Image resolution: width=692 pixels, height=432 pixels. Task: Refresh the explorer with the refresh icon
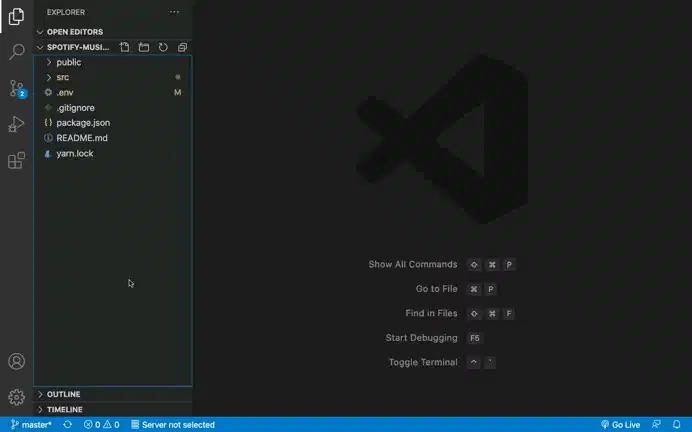pyautogui.click(x=163, y=47)
